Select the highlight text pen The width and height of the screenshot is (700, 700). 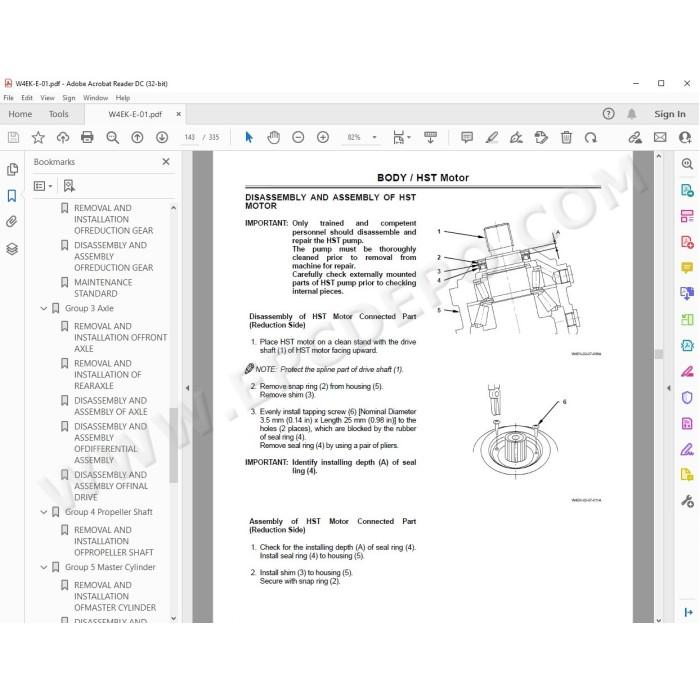pyautogui.click(x=492, y=138)
